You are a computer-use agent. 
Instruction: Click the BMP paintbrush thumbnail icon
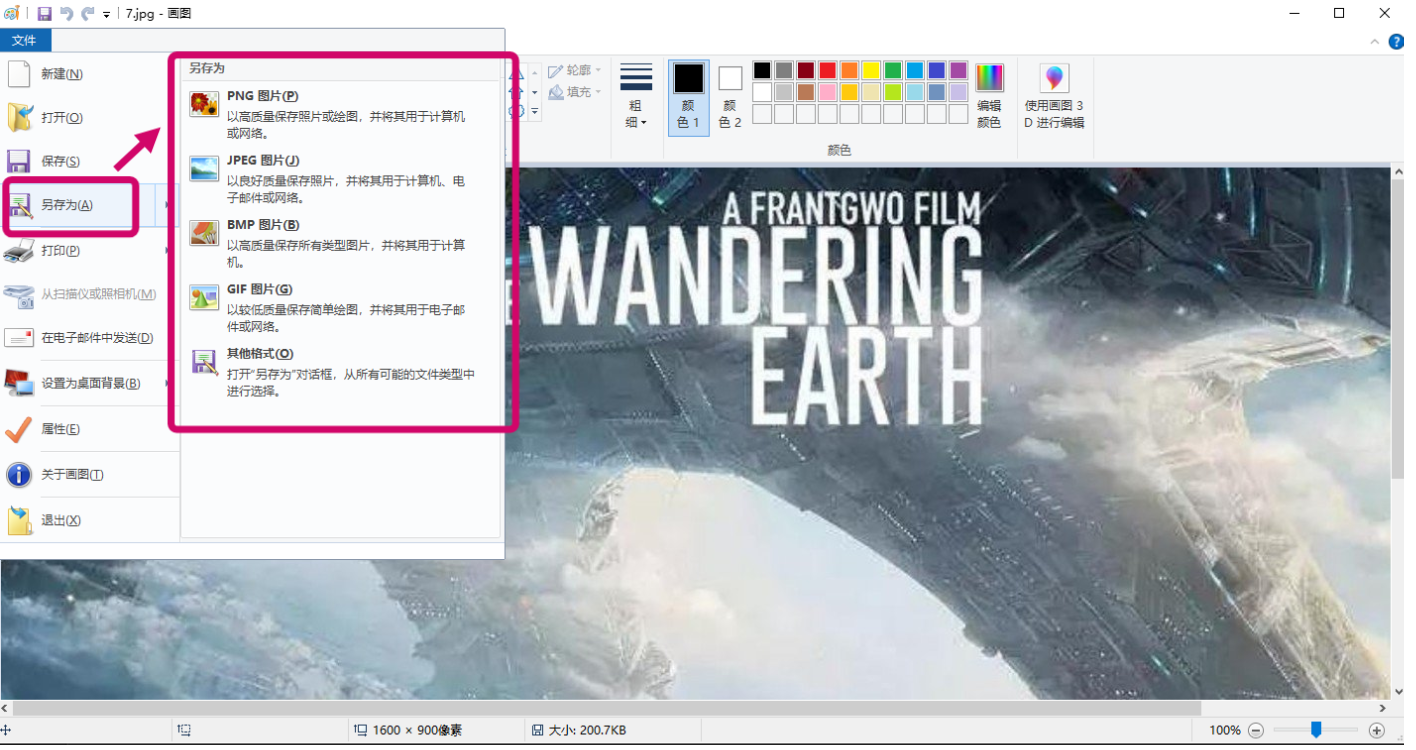click(x=204, y=233)
